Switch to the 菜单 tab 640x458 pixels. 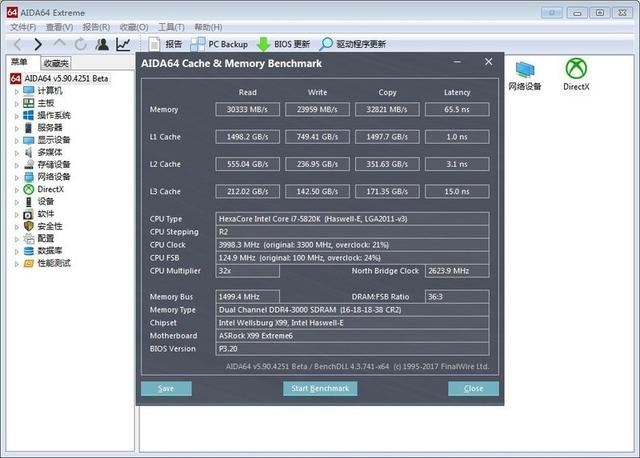[x=19, y=62]
